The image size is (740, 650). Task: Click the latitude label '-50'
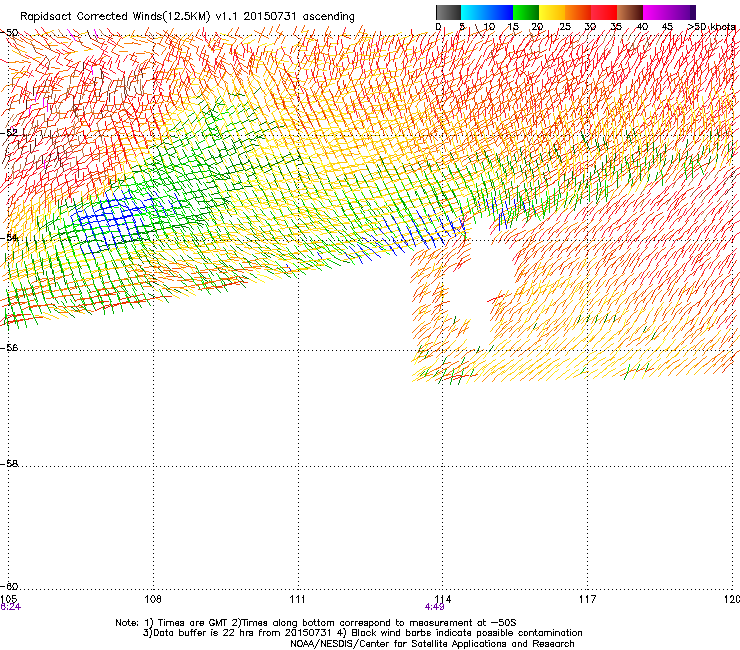point(10,33)
